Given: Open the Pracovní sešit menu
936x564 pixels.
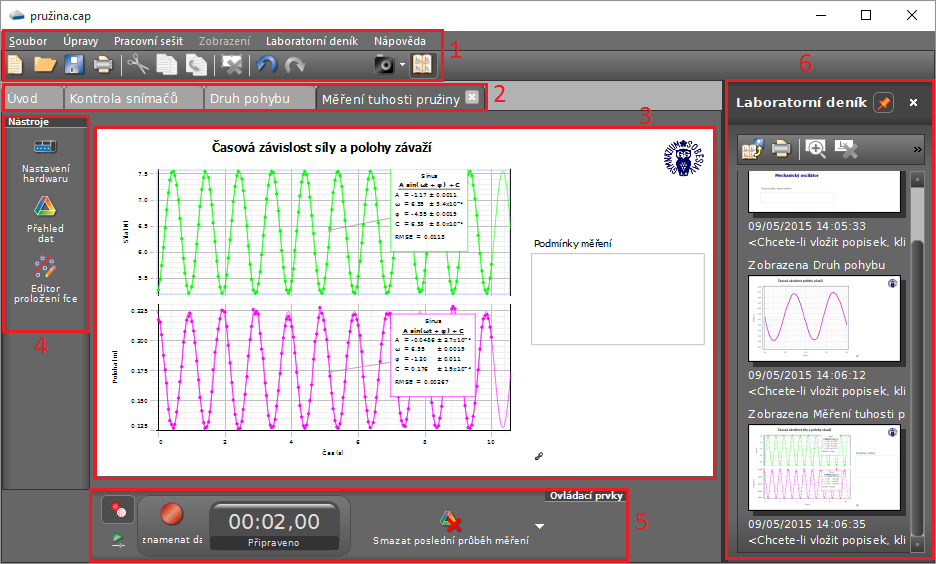Looking at the screenshot, I should [149, 42].
